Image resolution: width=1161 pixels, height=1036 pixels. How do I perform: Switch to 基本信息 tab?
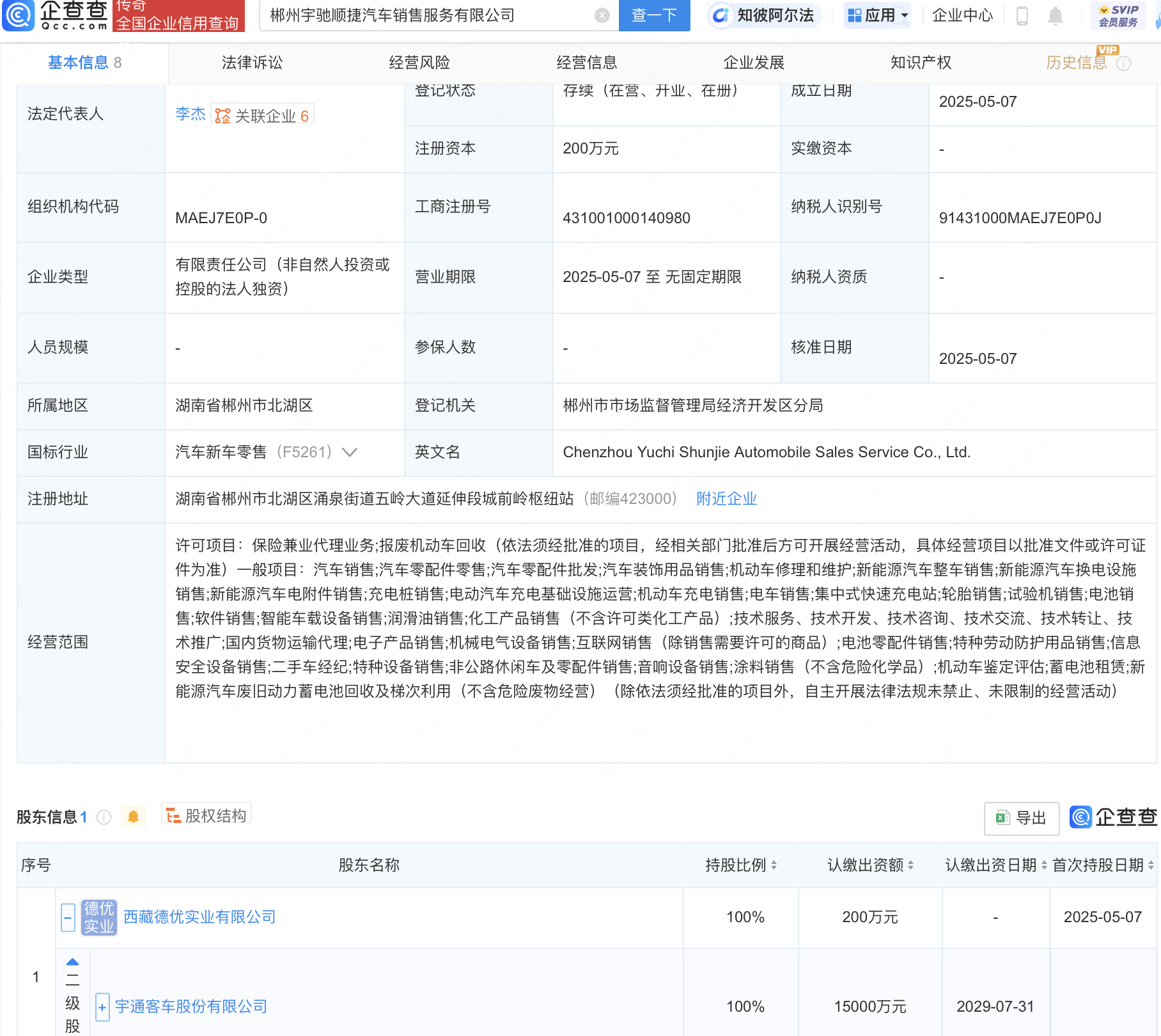tap(84, 63)
